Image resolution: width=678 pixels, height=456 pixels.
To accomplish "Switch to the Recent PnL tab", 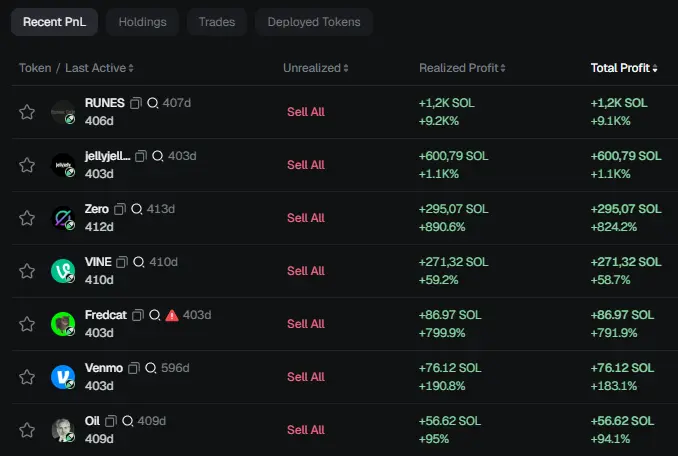I will [54, 22].
